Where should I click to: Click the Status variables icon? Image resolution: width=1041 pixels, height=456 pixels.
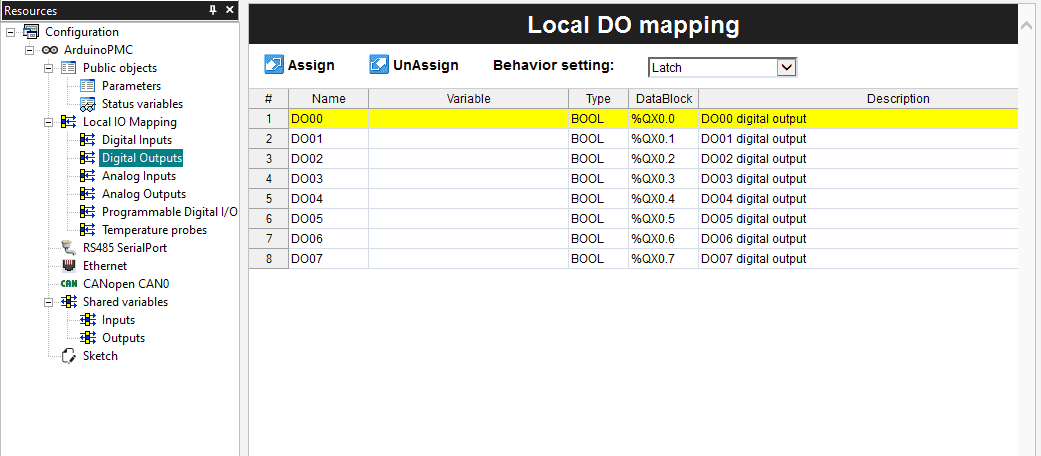pos(88,104)
